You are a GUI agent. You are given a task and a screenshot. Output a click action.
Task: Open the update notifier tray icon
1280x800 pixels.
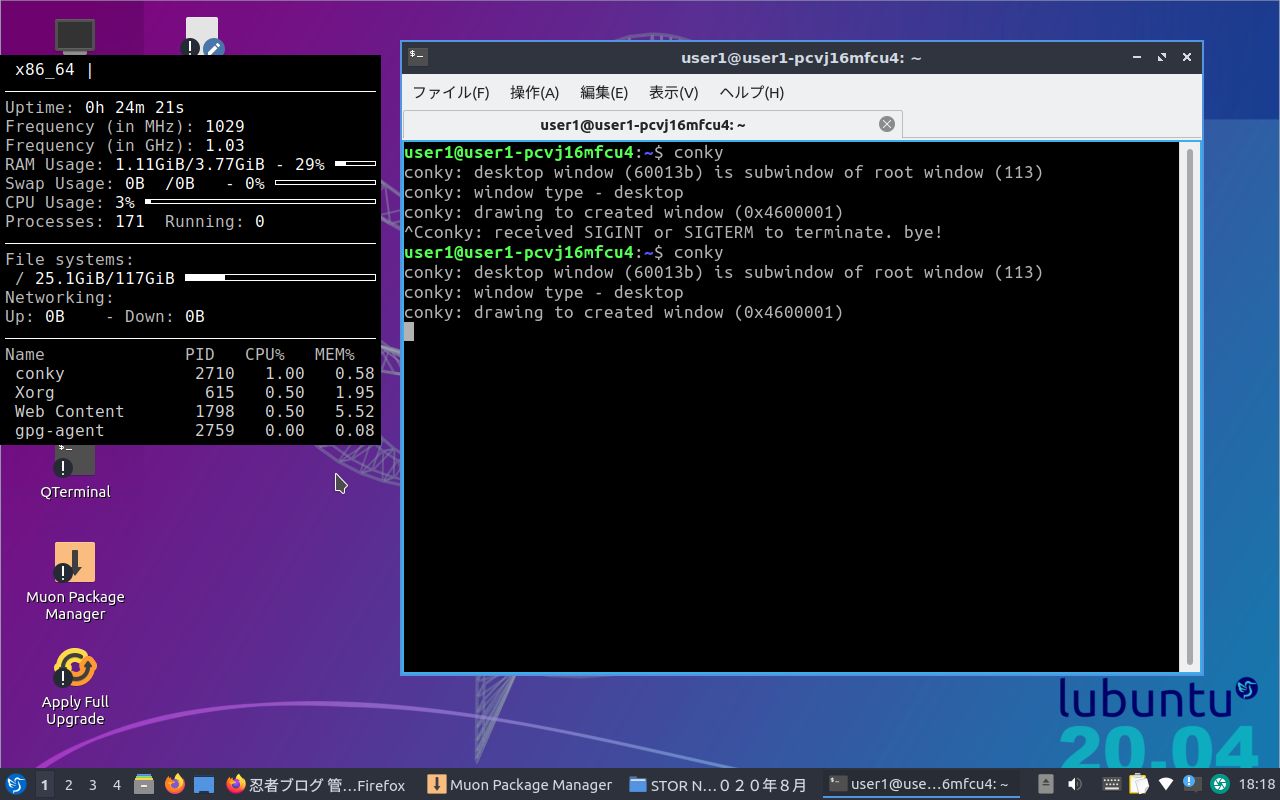pos(1192,785)
